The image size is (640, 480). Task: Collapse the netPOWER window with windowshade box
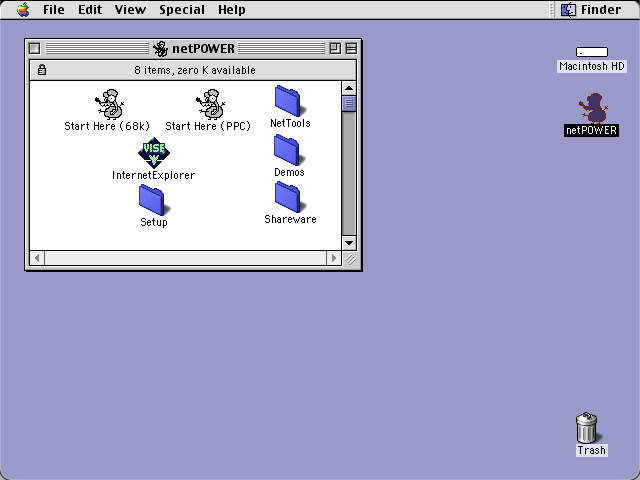(351, 49)
